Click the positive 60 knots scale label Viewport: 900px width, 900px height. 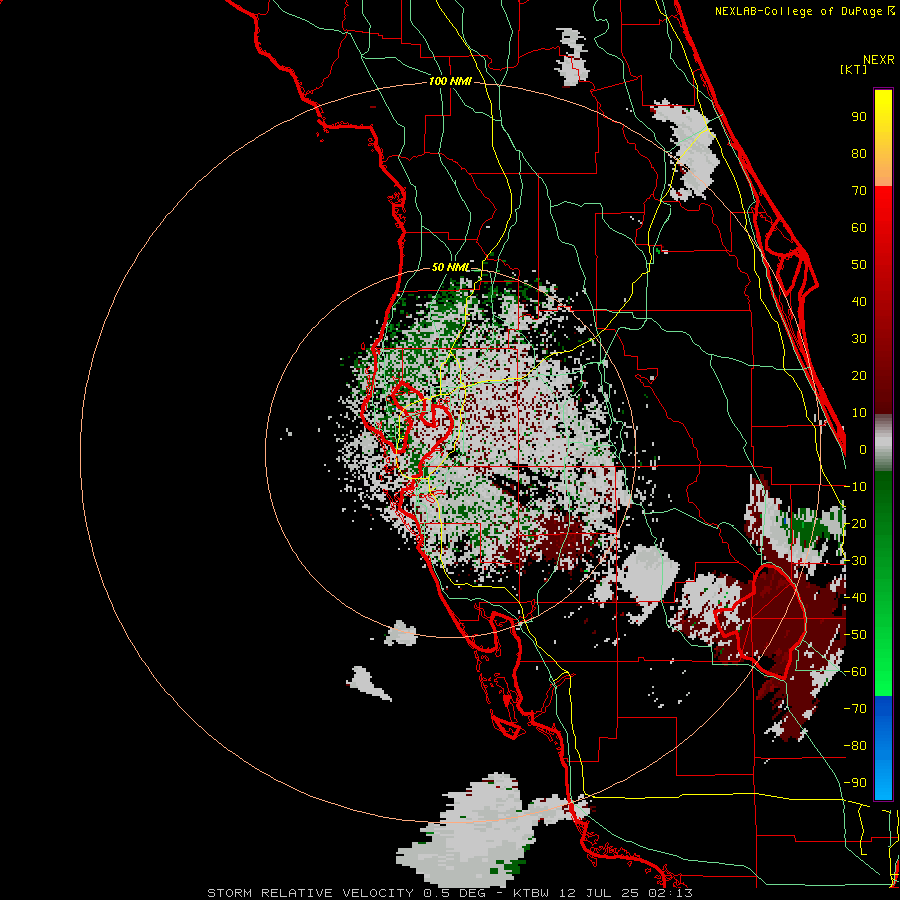859,227
